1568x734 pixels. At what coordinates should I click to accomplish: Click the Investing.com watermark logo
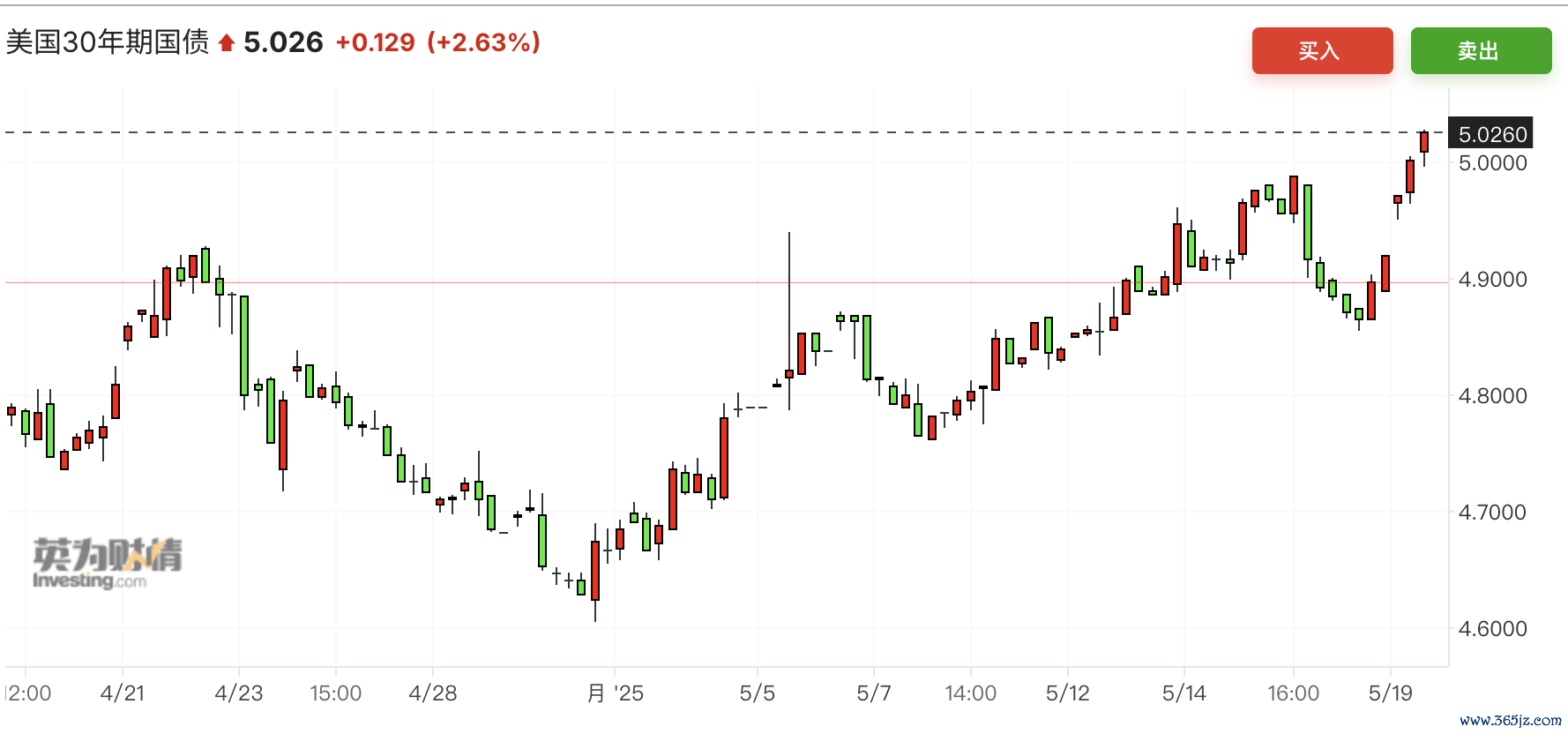(x=108, y=563)
